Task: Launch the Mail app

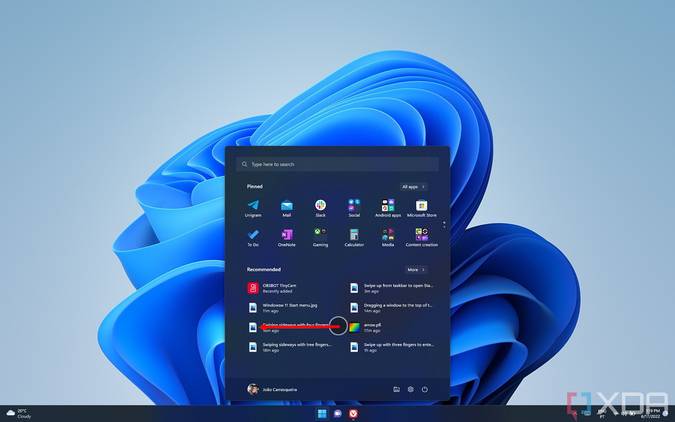Action: (287, 208)
